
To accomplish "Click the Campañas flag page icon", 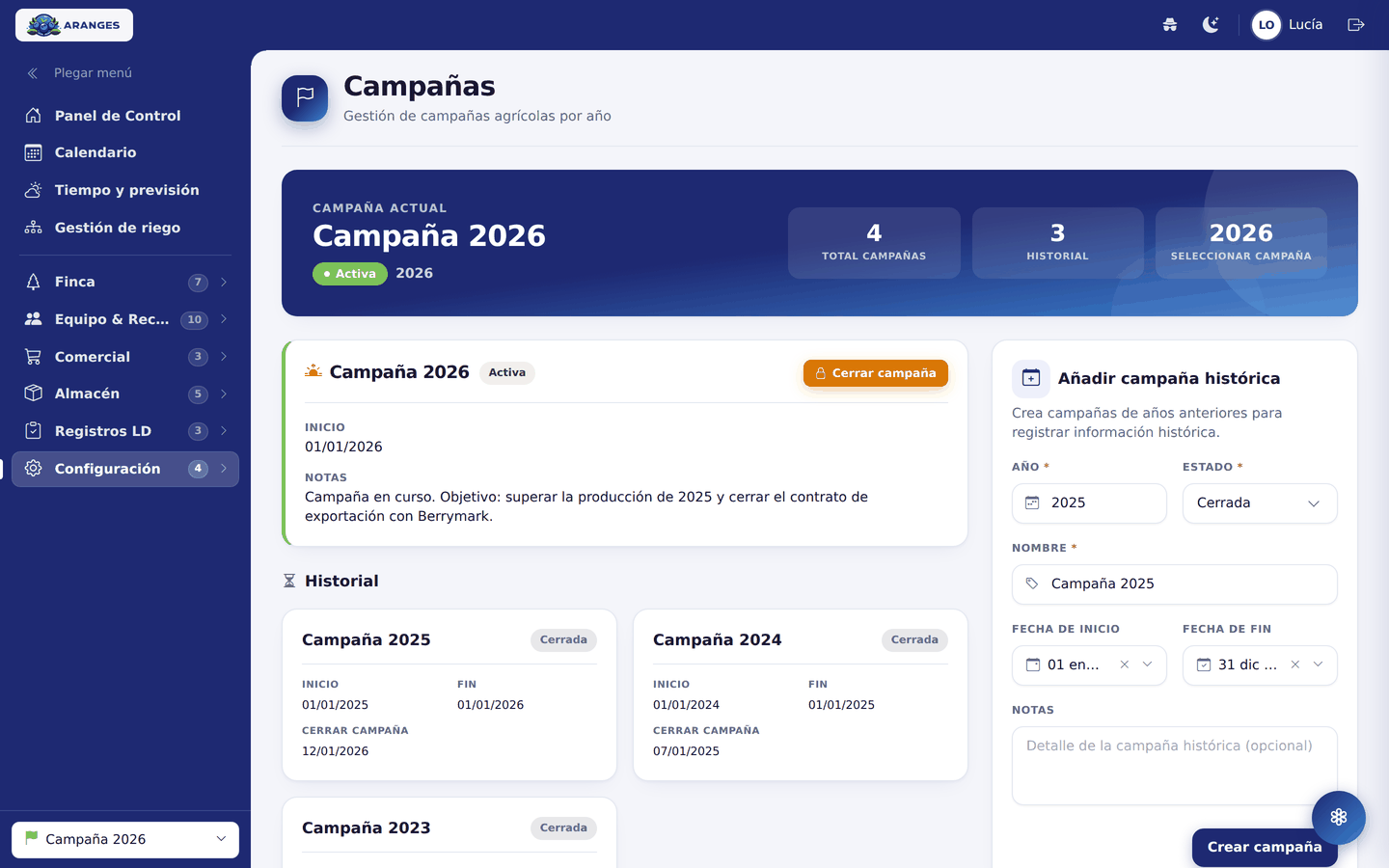I will pyautogui.click(x=305, y=98).
